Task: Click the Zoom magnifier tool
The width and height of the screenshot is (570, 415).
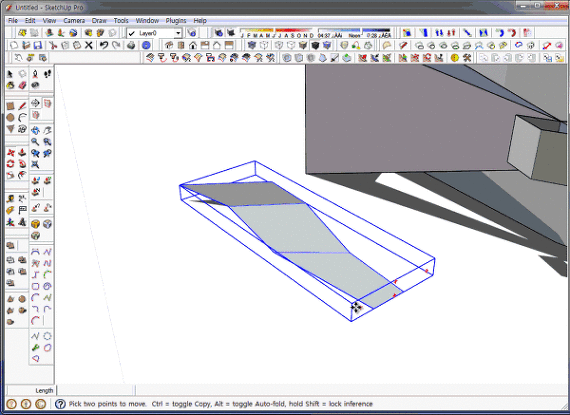Action: pyautogui.click(x=35, y=142)
